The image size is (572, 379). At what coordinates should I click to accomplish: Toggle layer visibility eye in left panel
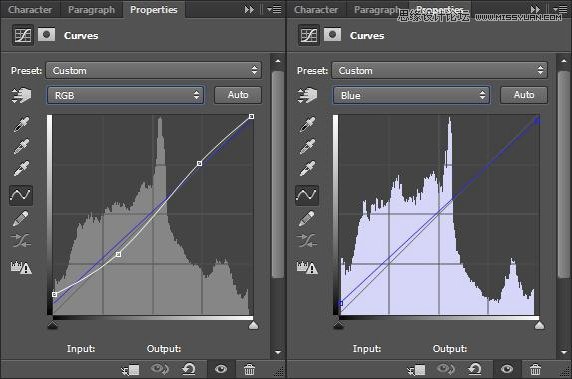221,369
